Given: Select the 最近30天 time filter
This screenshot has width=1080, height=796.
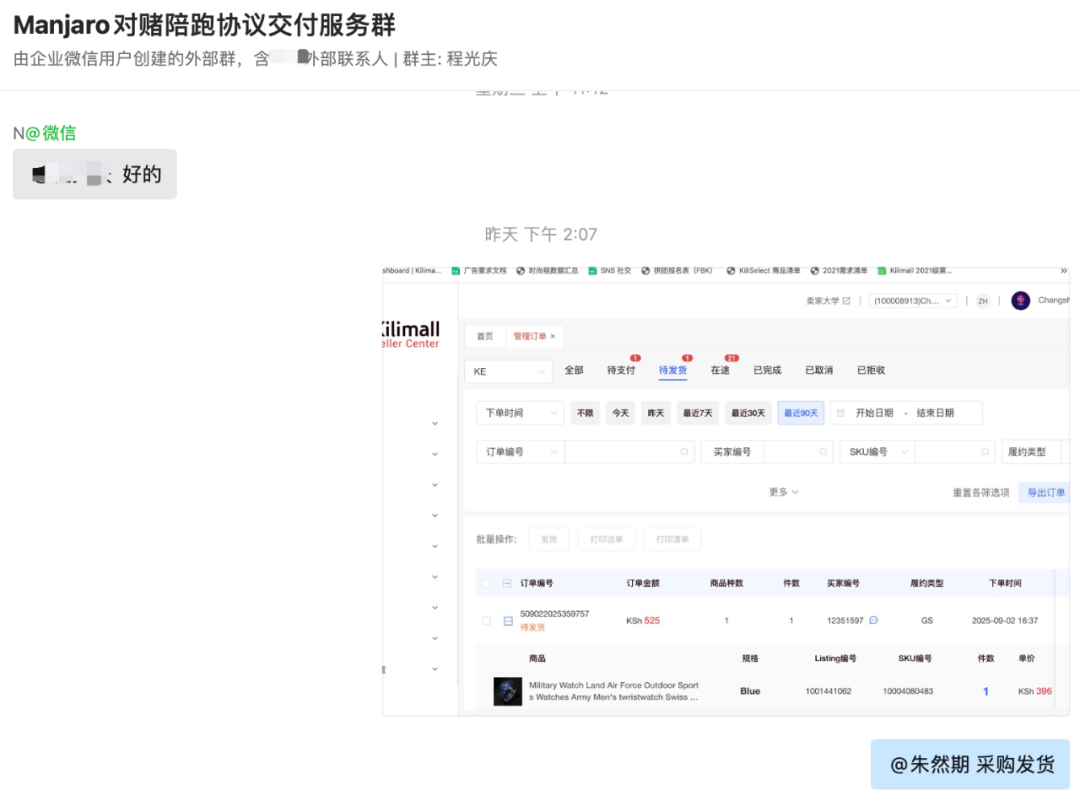Looking at the screenshot, I should pyautogui.click(x=748, y=413).
